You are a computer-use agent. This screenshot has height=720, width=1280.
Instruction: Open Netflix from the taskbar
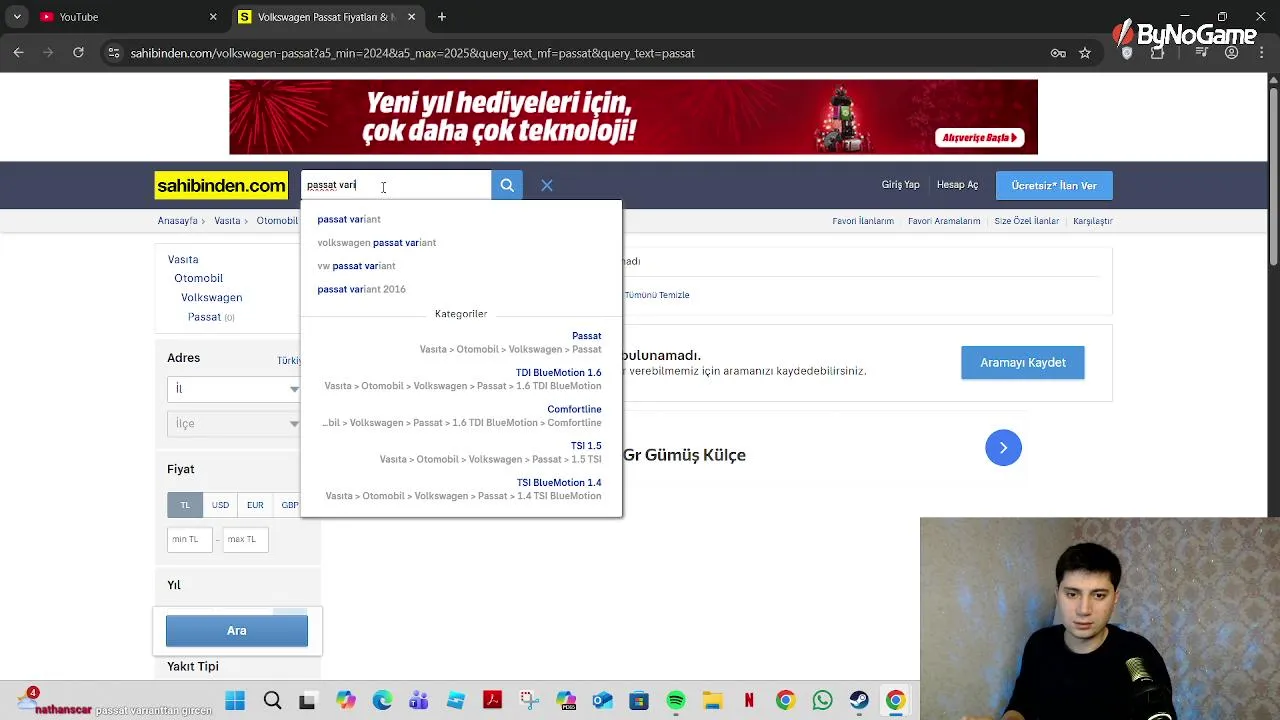click(x=749, y=701)
